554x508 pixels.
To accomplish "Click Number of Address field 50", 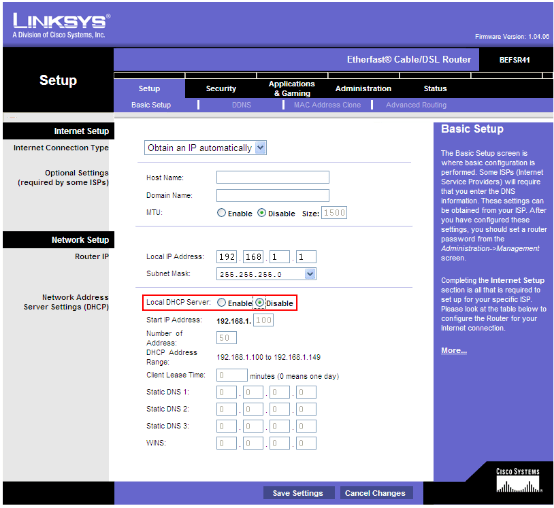I will [226, 338].
